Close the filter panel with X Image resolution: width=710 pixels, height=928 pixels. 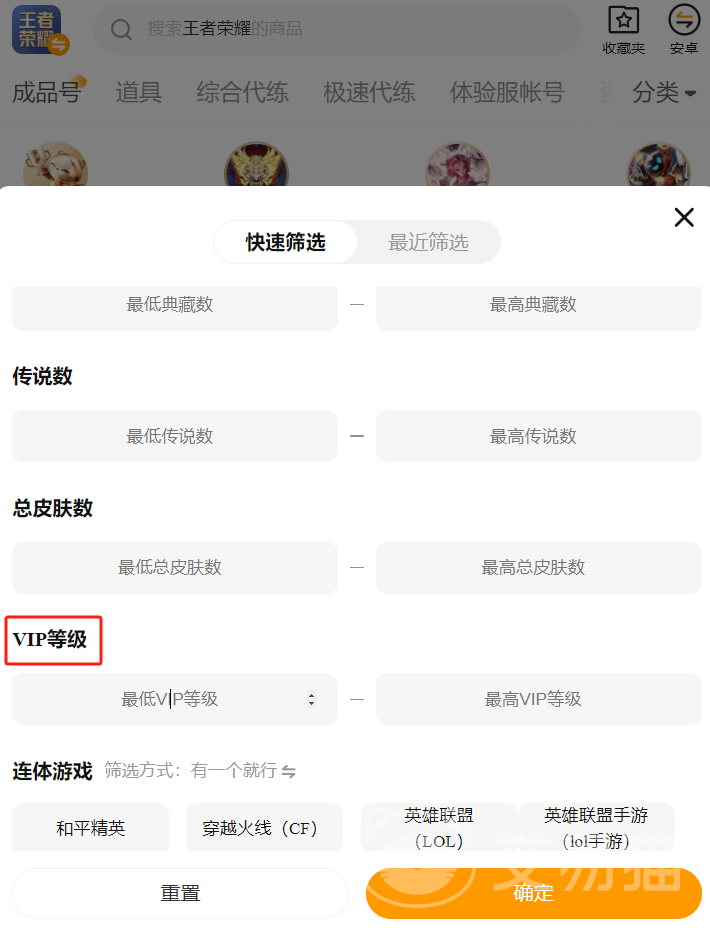[684, 217]
